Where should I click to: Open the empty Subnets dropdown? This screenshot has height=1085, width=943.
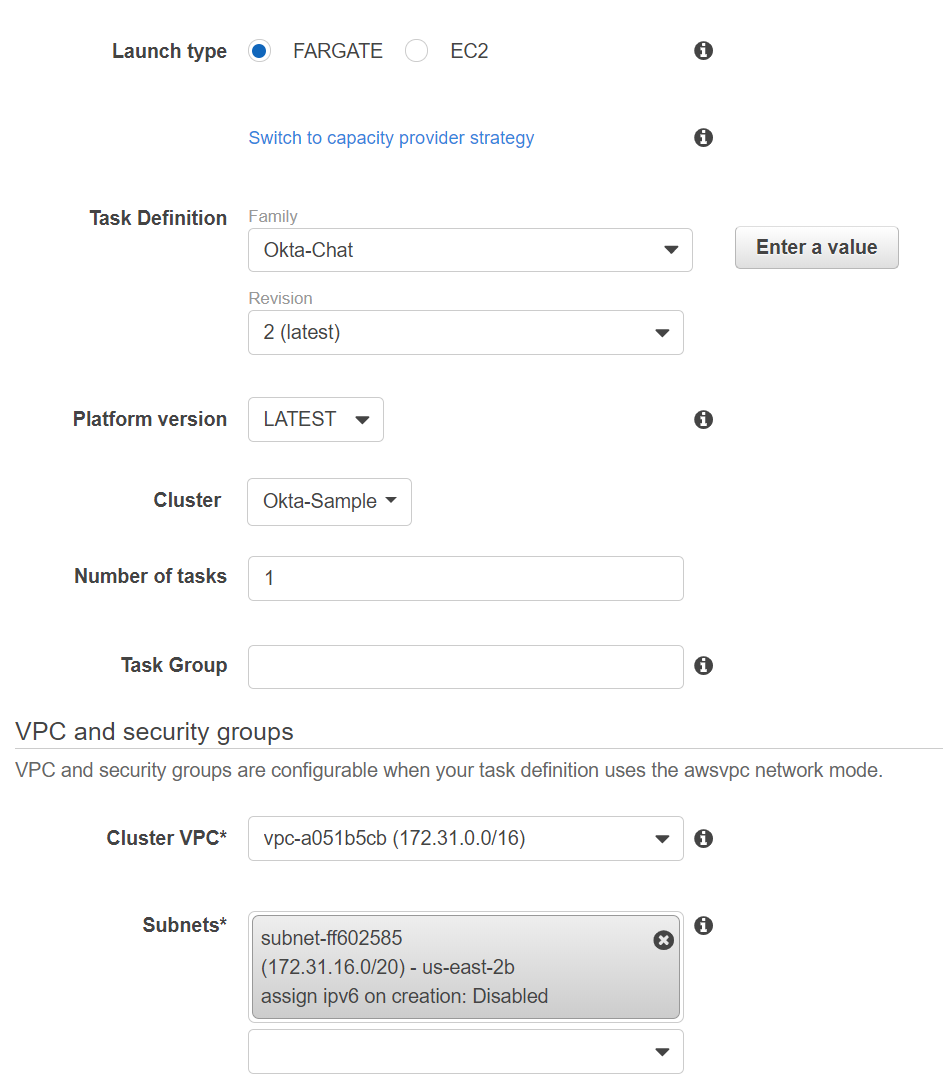(465, 1052)
